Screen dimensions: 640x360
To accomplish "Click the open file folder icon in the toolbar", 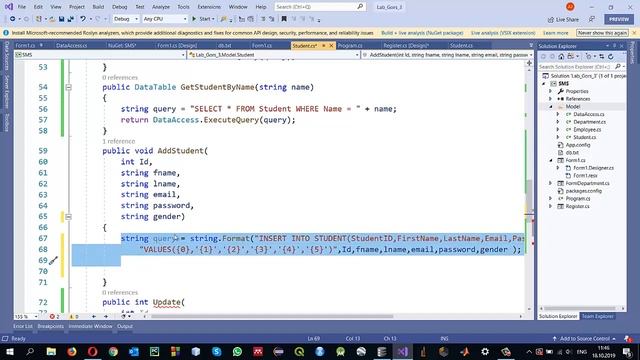I will 52,19.
